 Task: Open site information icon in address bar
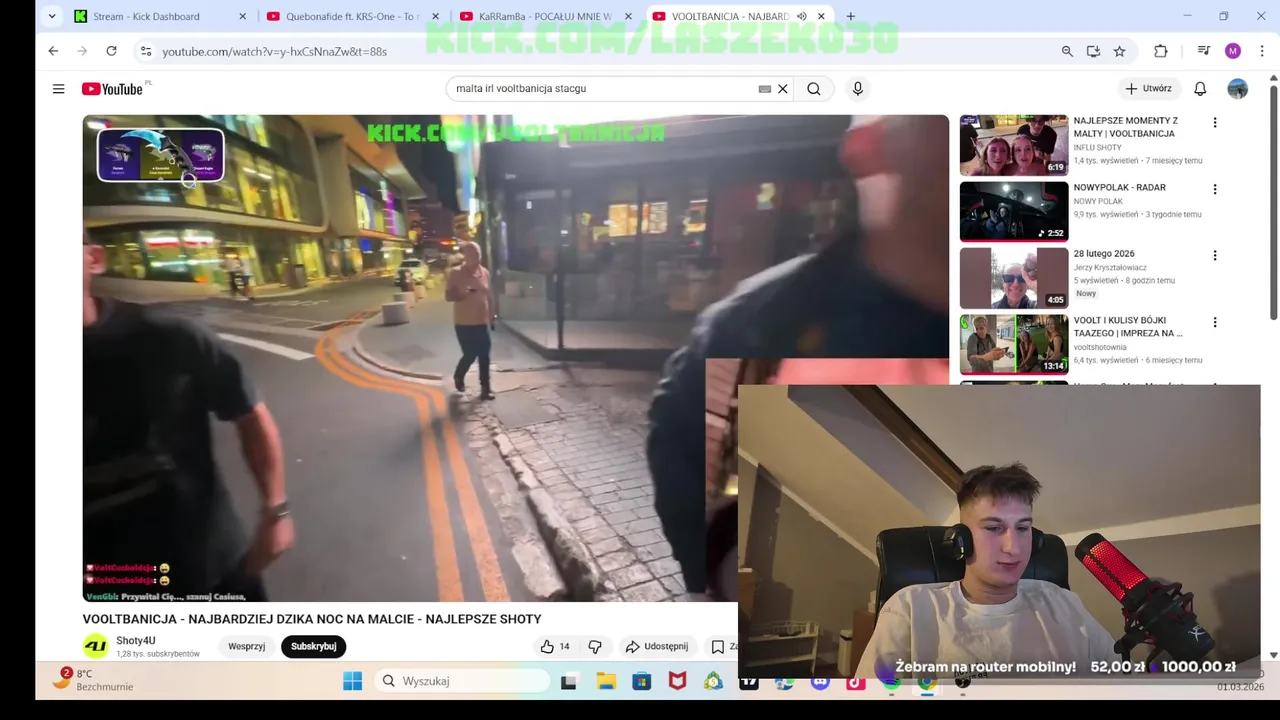146,51
